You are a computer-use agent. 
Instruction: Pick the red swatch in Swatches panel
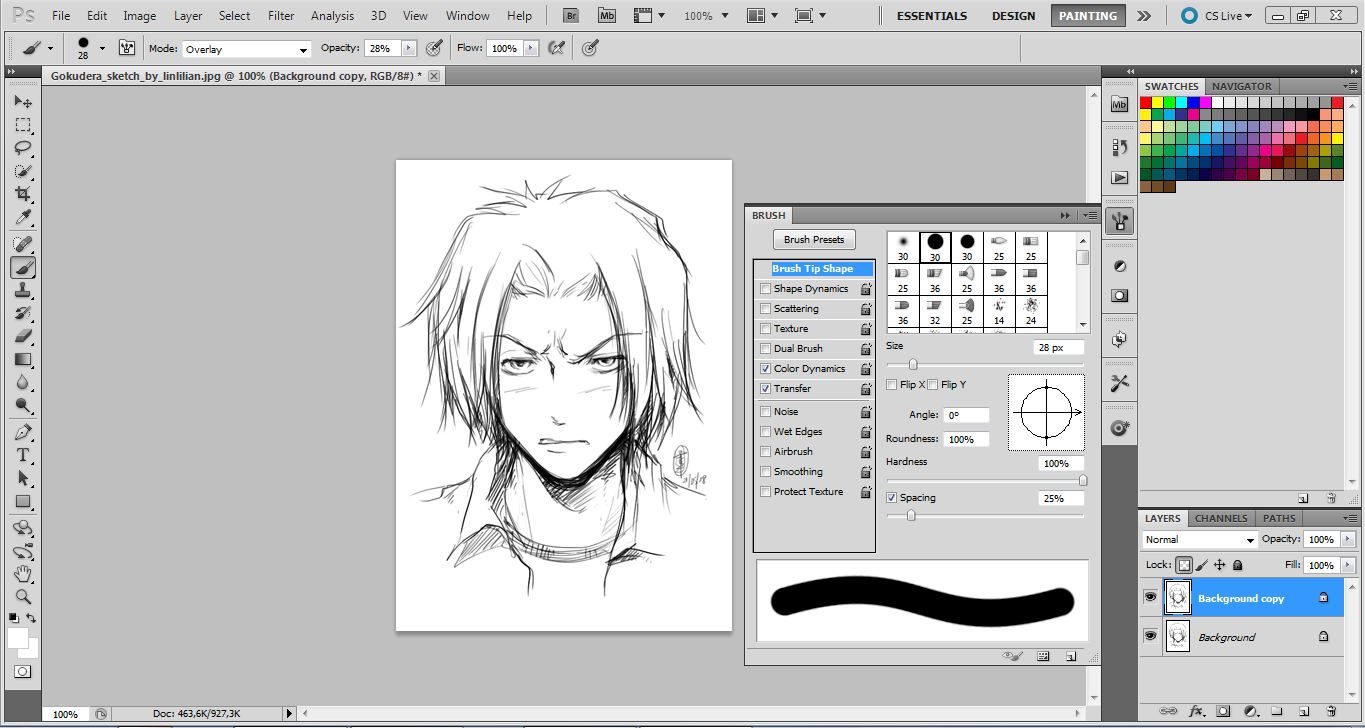click(1146, 102)
